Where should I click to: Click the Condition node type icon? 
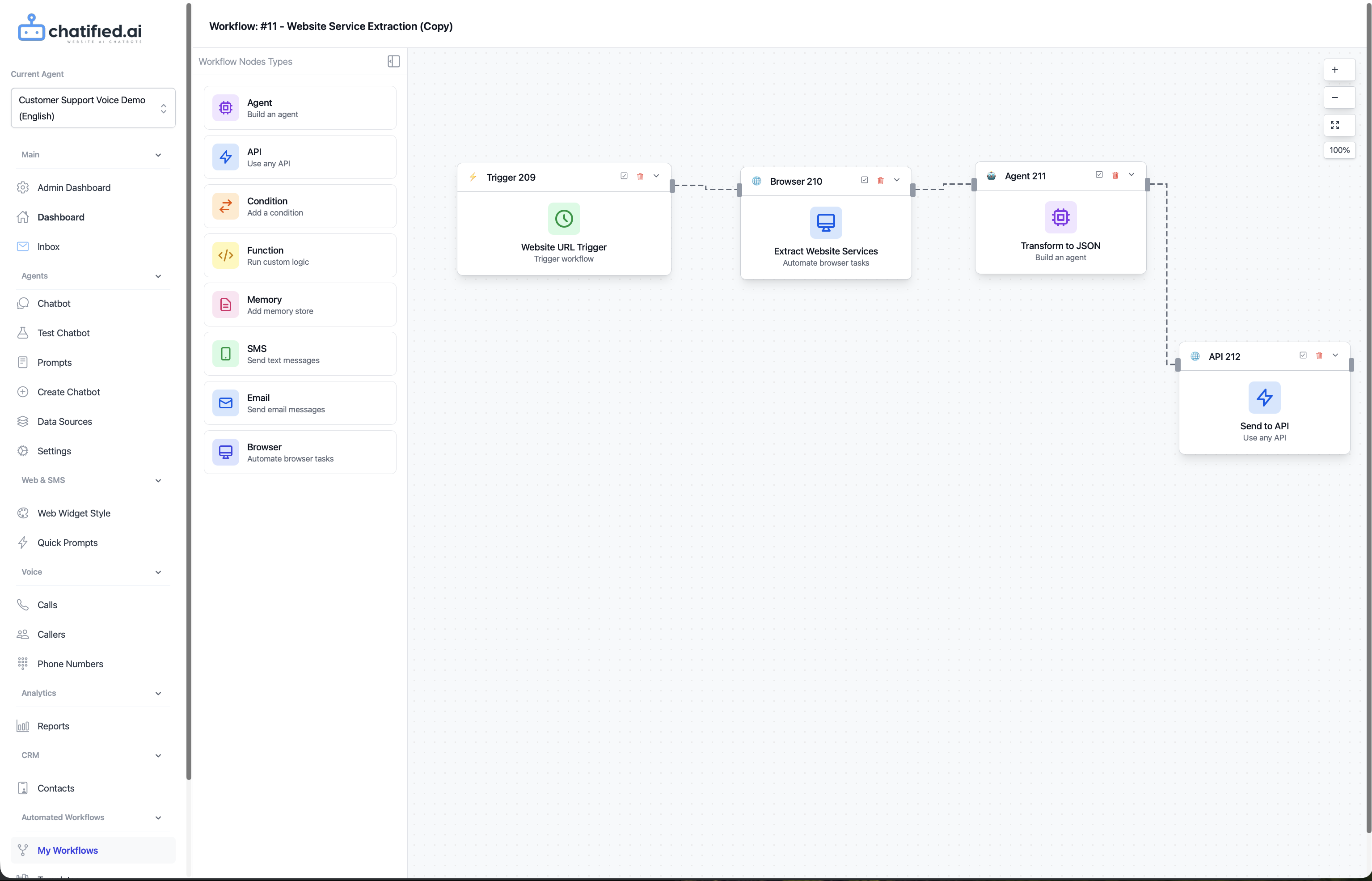coord(225,206)
